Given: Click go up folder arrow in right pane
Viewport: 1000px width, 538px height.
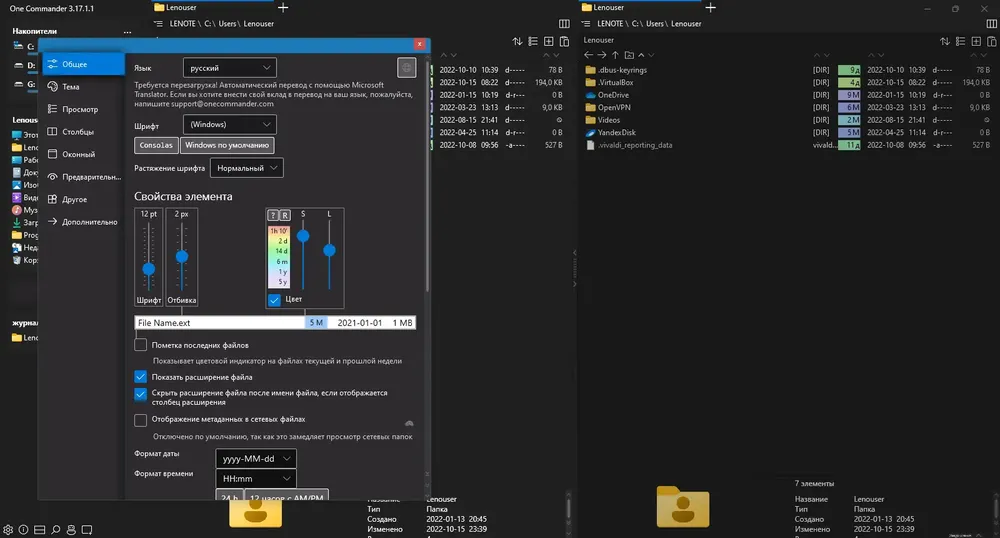Looking at the screenshot, I should [x=615, y=55].
